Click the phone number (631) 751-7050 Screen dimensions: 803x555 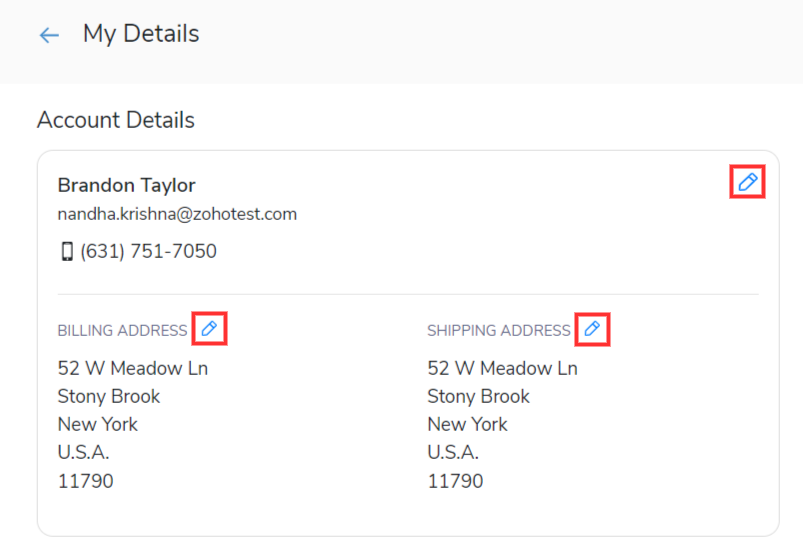pyautogui.click(x=148, y=252)
